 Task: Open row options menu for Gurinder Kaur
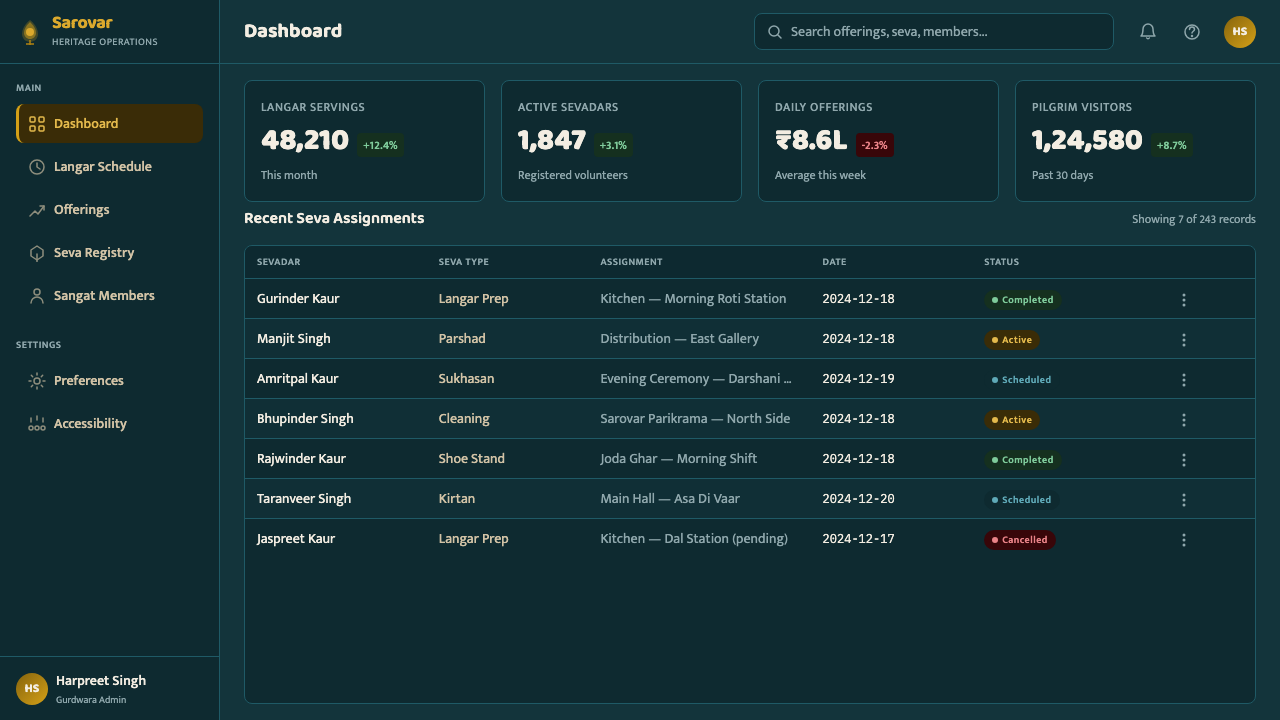(1184, 299)
